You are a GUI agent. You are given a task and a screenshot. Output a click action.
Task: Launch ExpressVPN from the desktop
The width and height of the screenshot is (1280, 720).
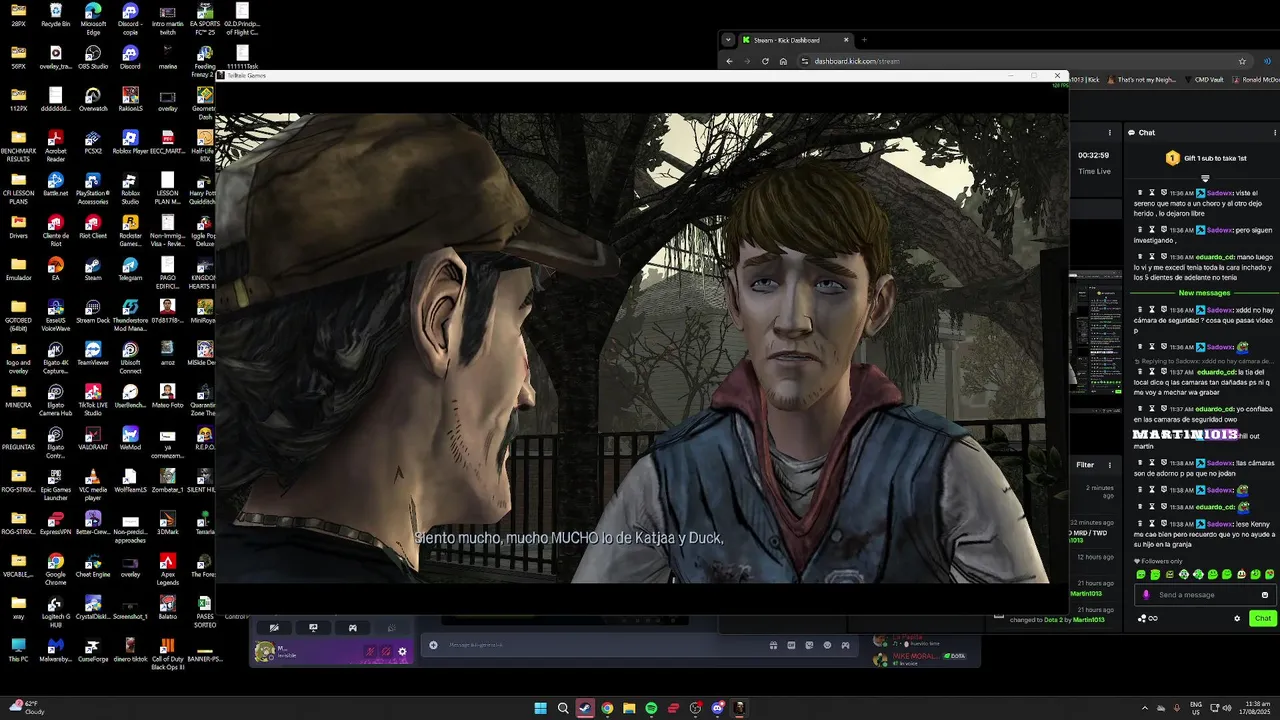56,522
